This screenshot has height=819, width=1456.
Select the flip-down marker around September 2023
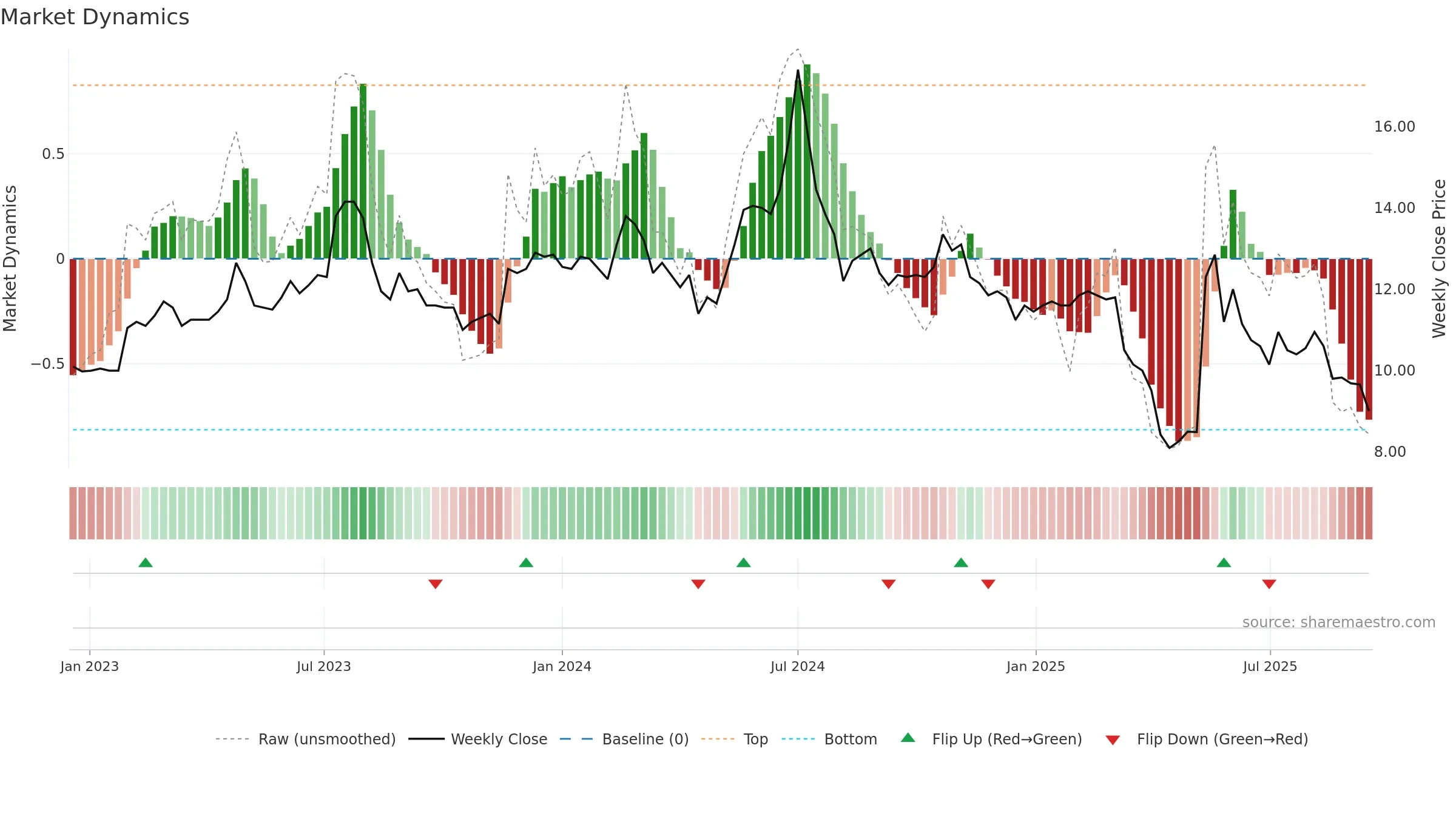pyautogui.click(x=436, y=584)
